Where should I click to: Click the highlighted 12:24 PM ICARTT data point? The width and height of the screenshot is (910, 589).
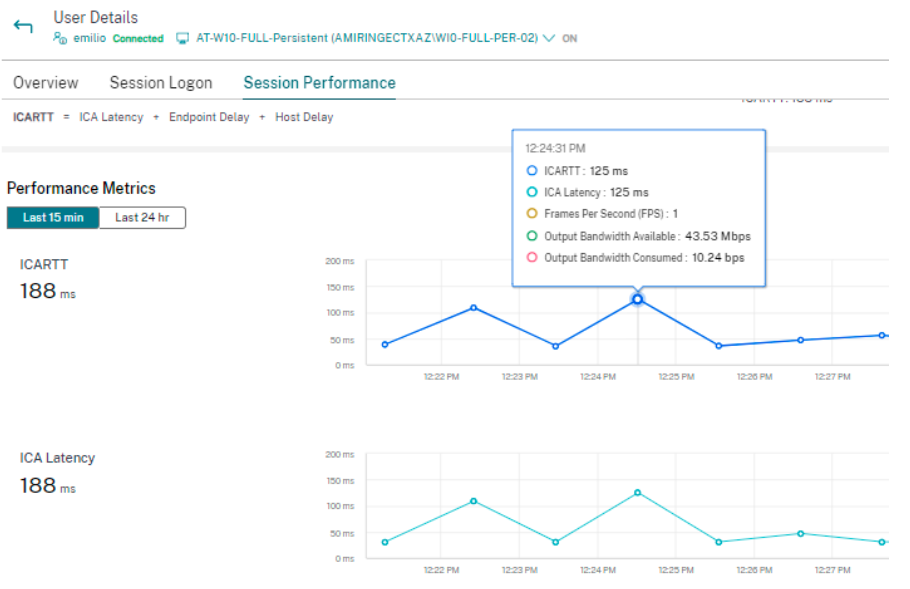(637, 299)
